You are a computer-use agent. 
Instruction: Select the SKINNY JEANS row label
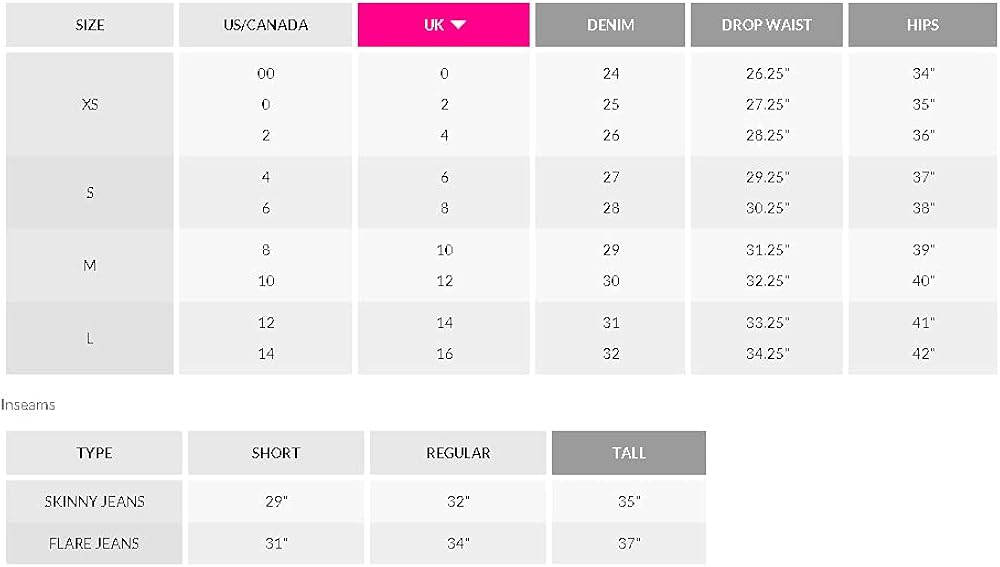point(94,501)
